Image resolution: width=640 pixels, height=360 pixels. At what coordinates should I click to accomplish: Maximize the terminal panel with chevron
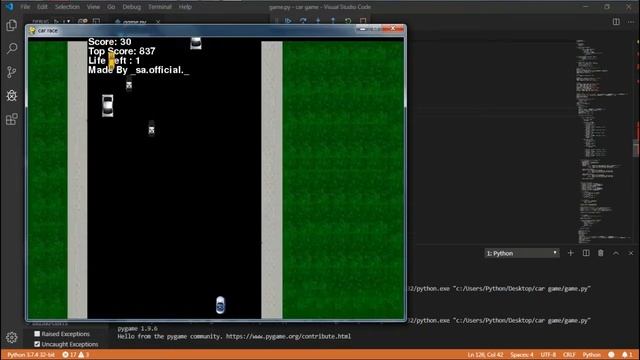pos(616,253)
